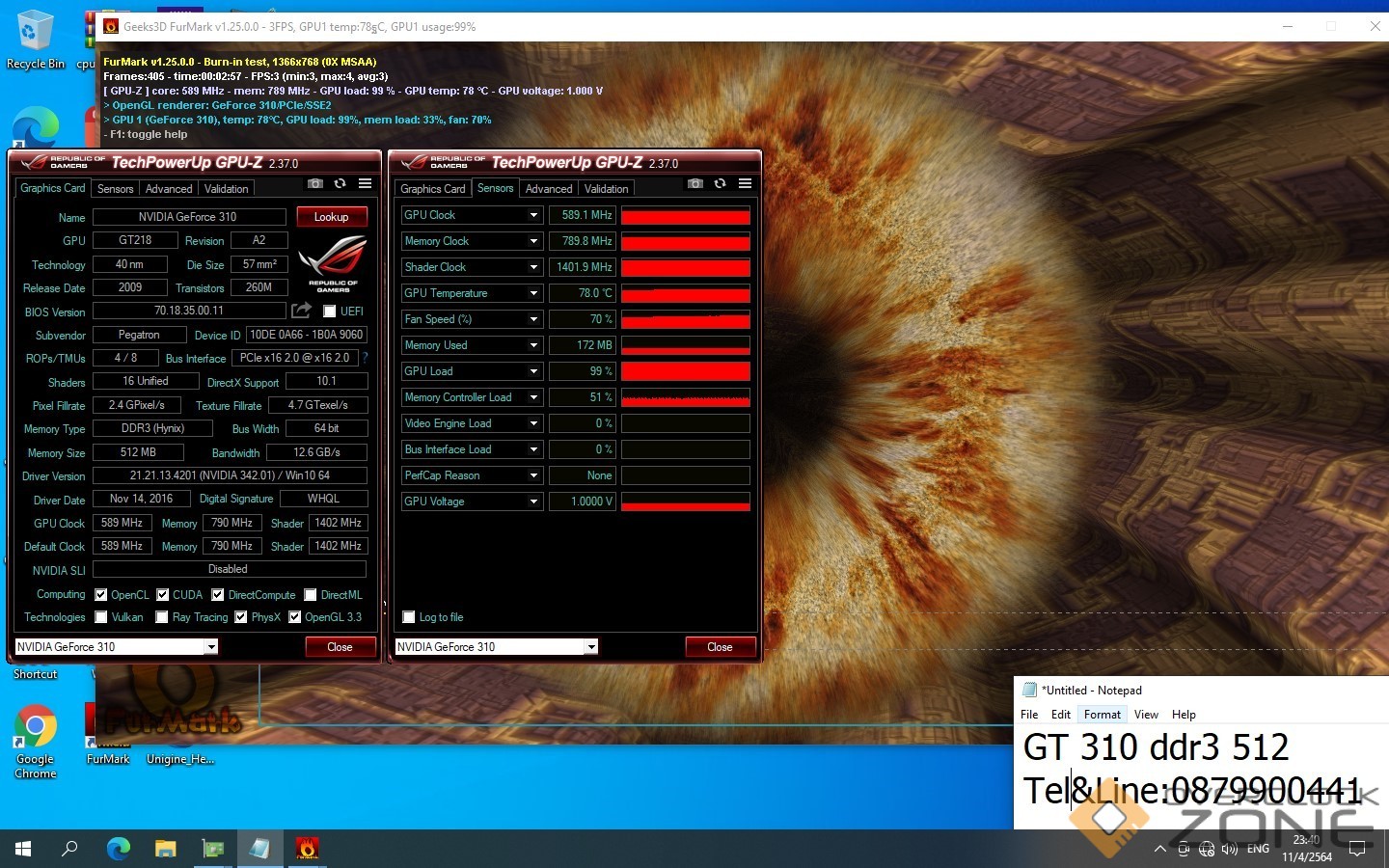The width and height of the screenshot is (1389, 868).
Task: Click camera icon in GPU-Z Sensors window
Action: point(695,183)
